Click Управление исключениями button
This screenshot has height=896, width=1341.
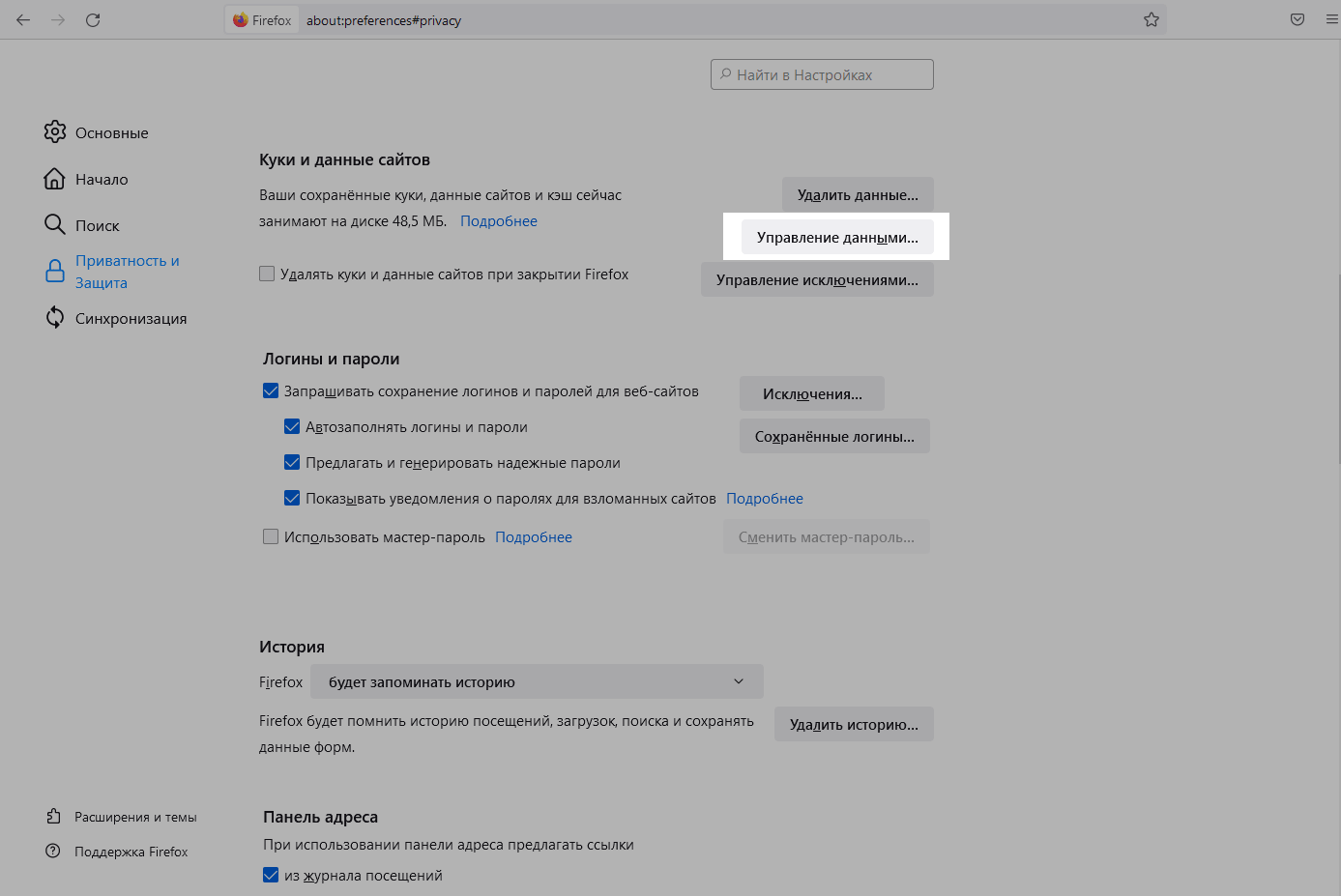point(817,279)
